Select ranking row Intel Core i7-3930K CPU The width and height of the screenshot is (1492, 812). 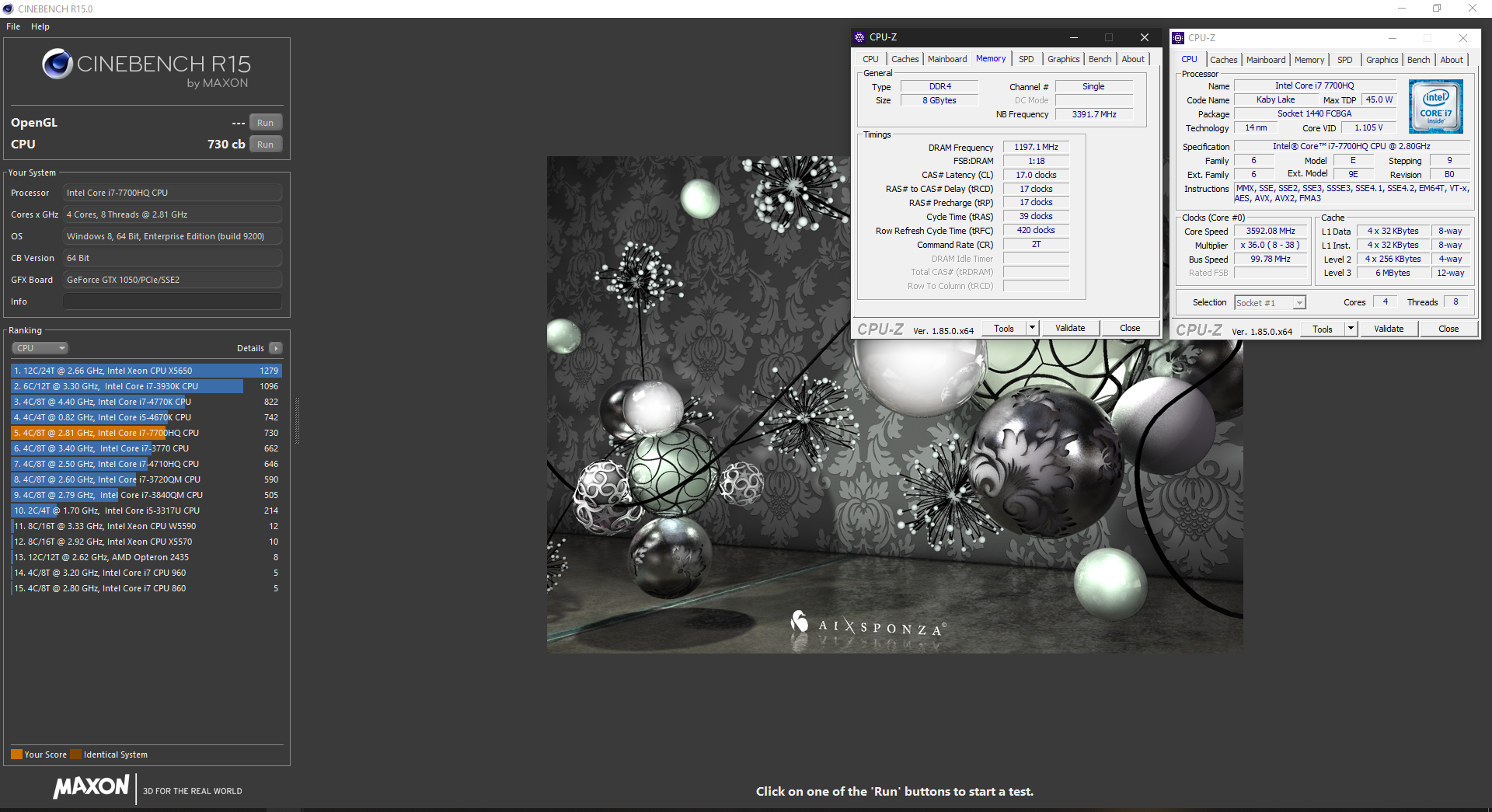coord(146,386)
